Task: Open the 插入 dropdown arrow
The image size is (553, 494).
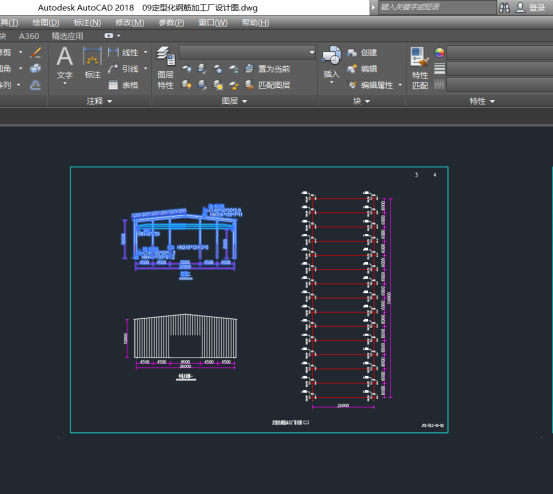Action: coord(331,83)
